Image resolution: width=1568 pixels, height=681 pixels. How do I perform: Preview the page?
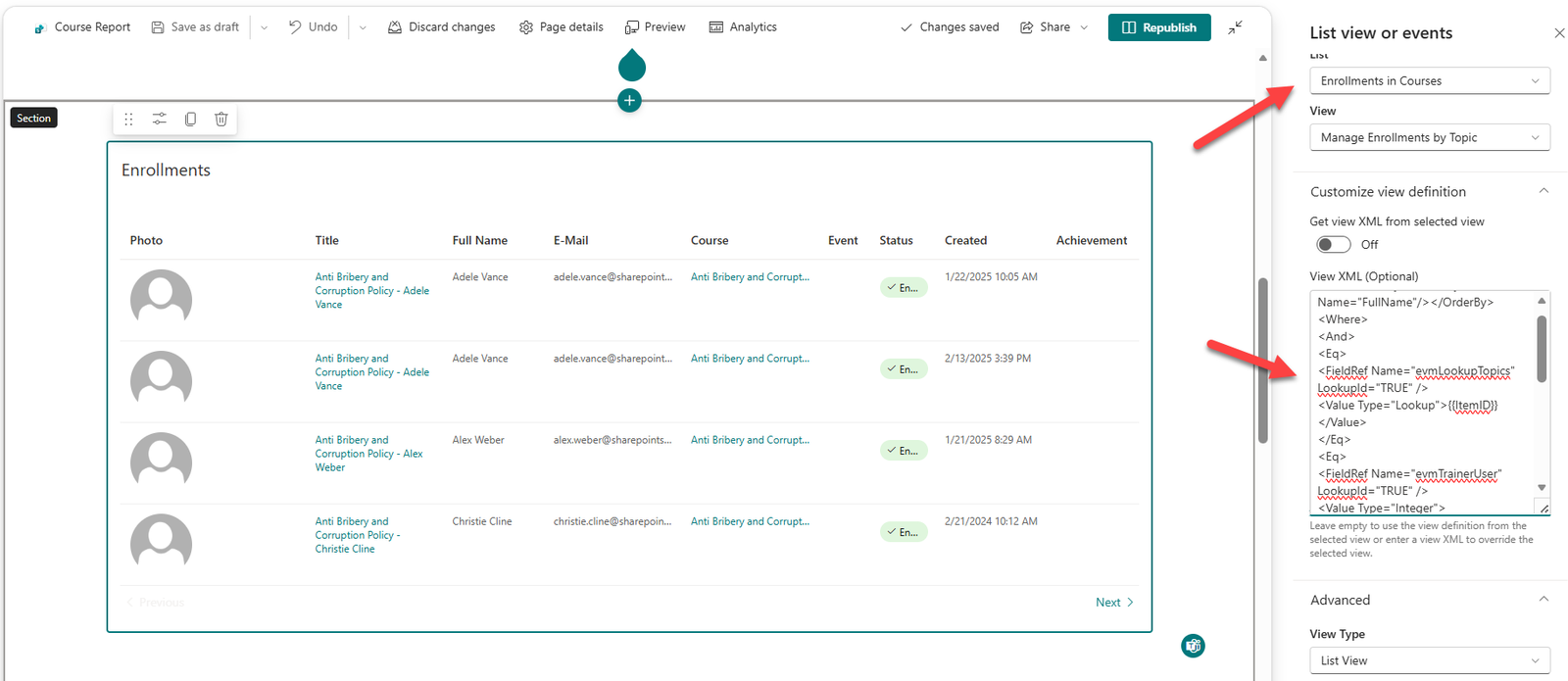pyautogui.click(x=656, y=27)
